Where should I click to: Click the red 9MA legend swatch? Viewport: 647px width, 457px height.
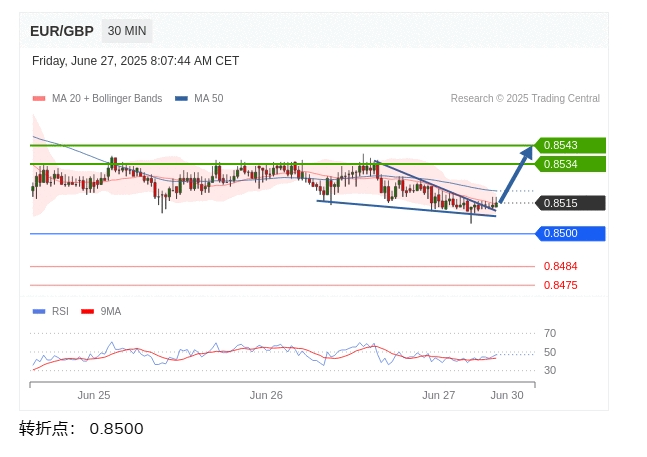tap(87, 311)
